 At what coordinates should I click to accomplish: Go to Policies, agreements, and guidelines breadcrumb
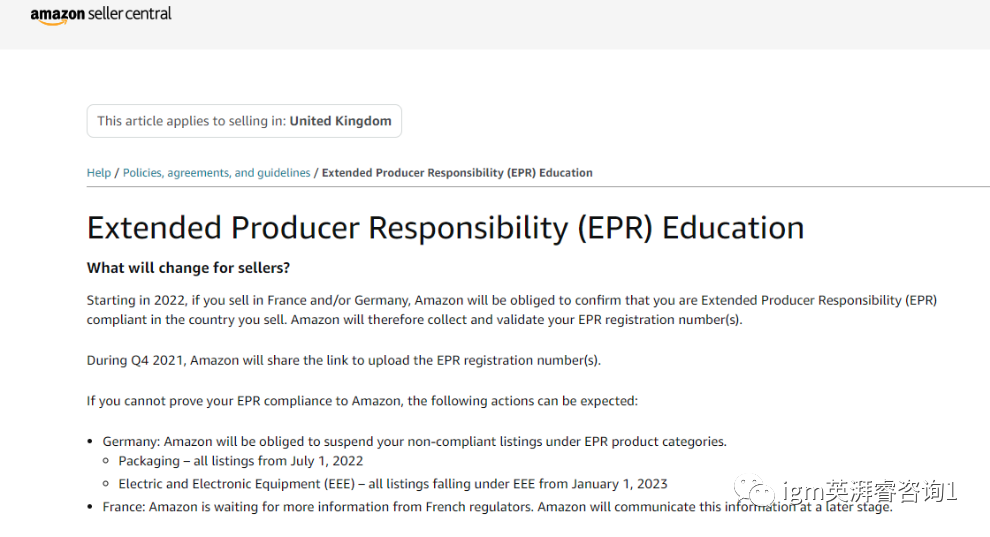pyautogui.click(x=216, y=173)
